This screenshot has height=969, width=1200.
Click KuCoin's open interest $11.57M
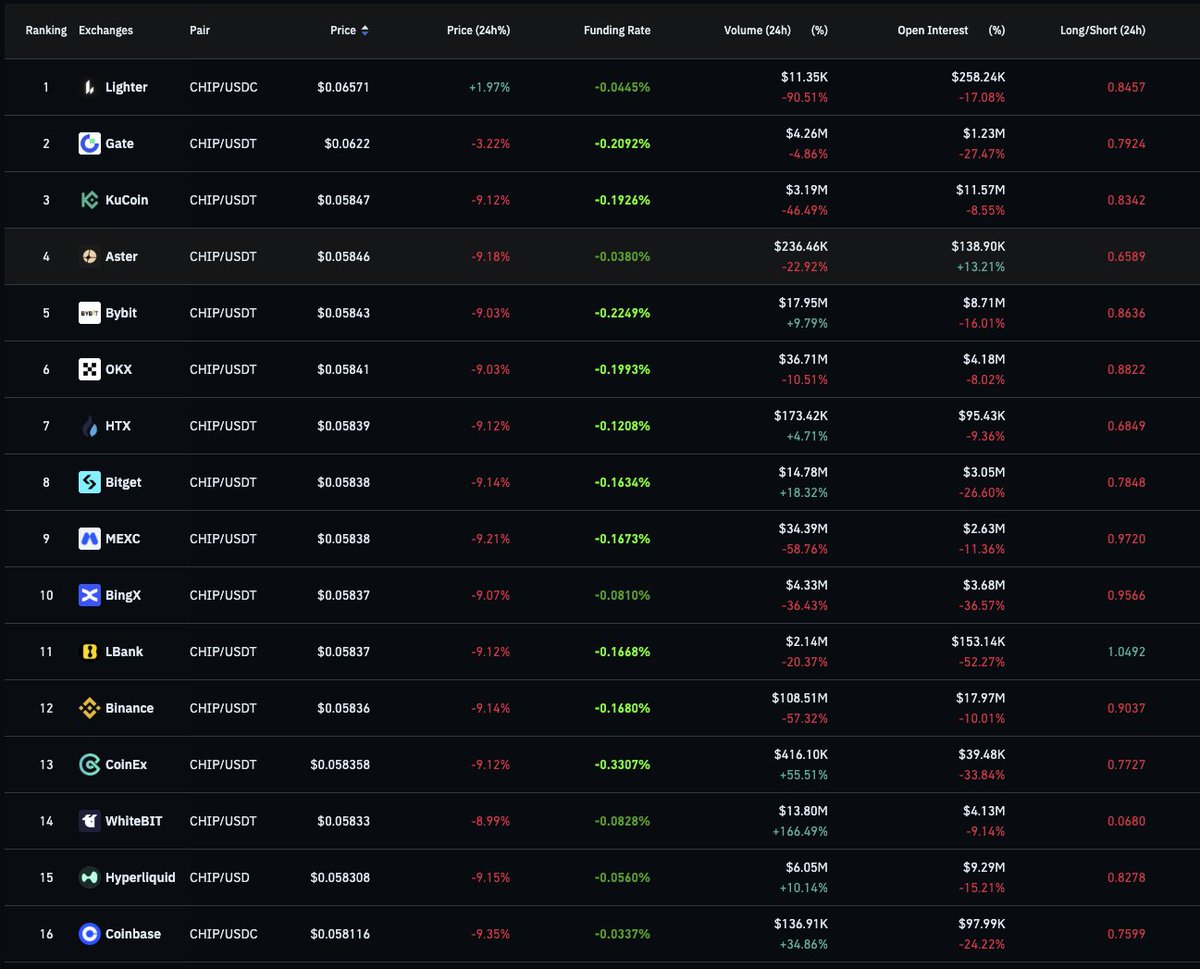coord(979,190)
